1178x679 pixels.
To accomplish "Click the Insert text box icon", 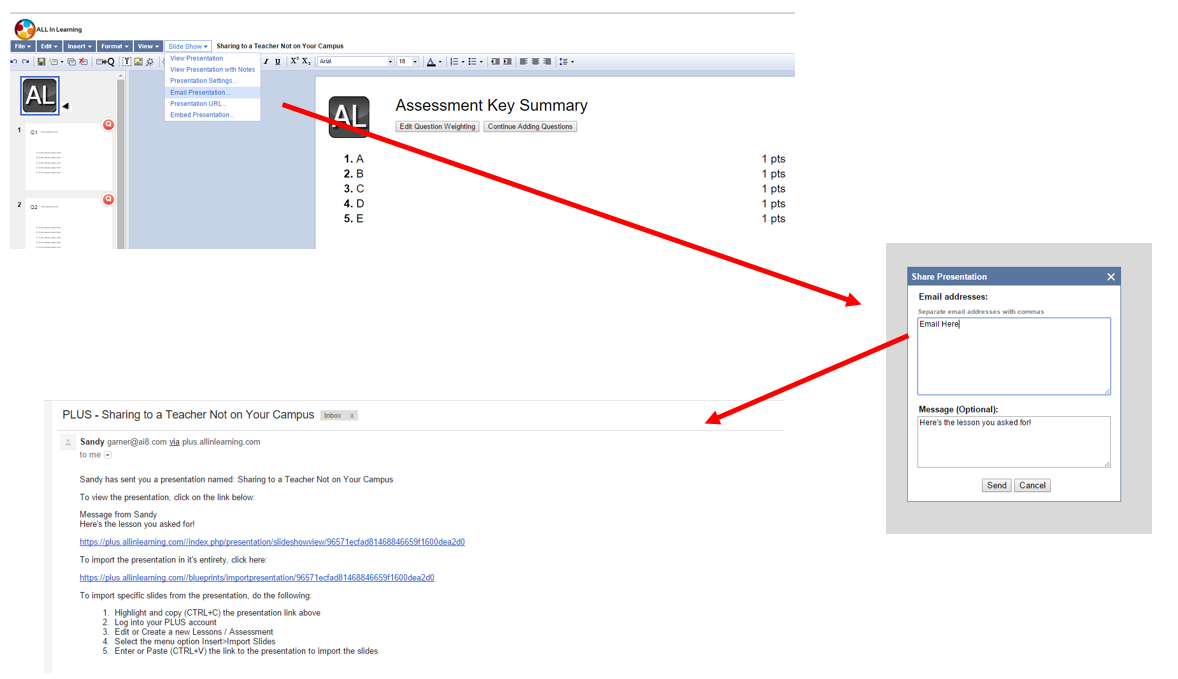I will tap(127, 62).
